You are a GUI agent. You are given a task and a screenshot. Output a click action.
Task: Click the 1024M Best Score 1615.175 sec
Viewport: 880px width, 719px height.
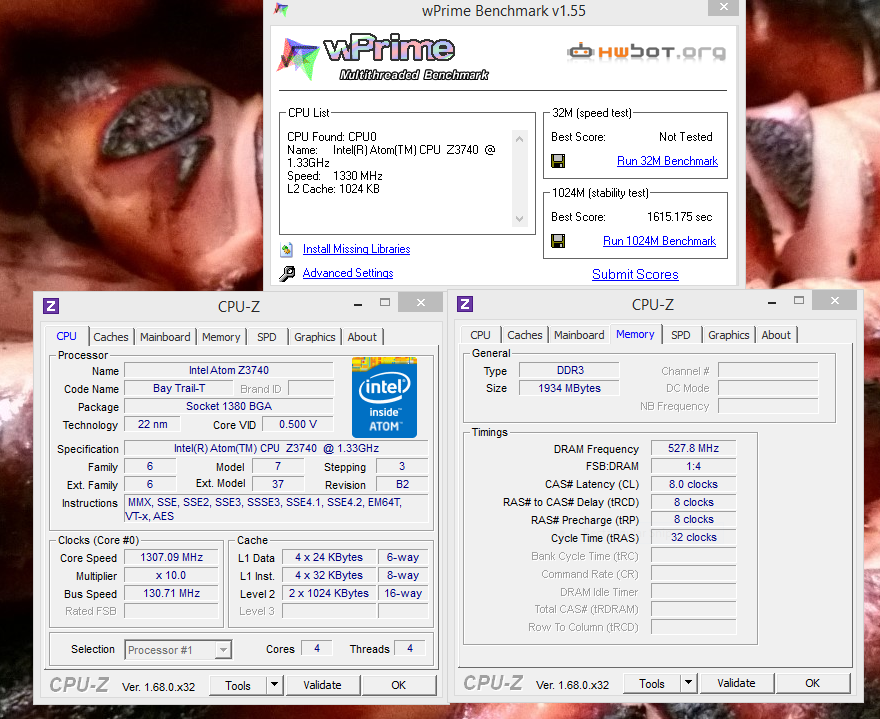tap(679, 217)
